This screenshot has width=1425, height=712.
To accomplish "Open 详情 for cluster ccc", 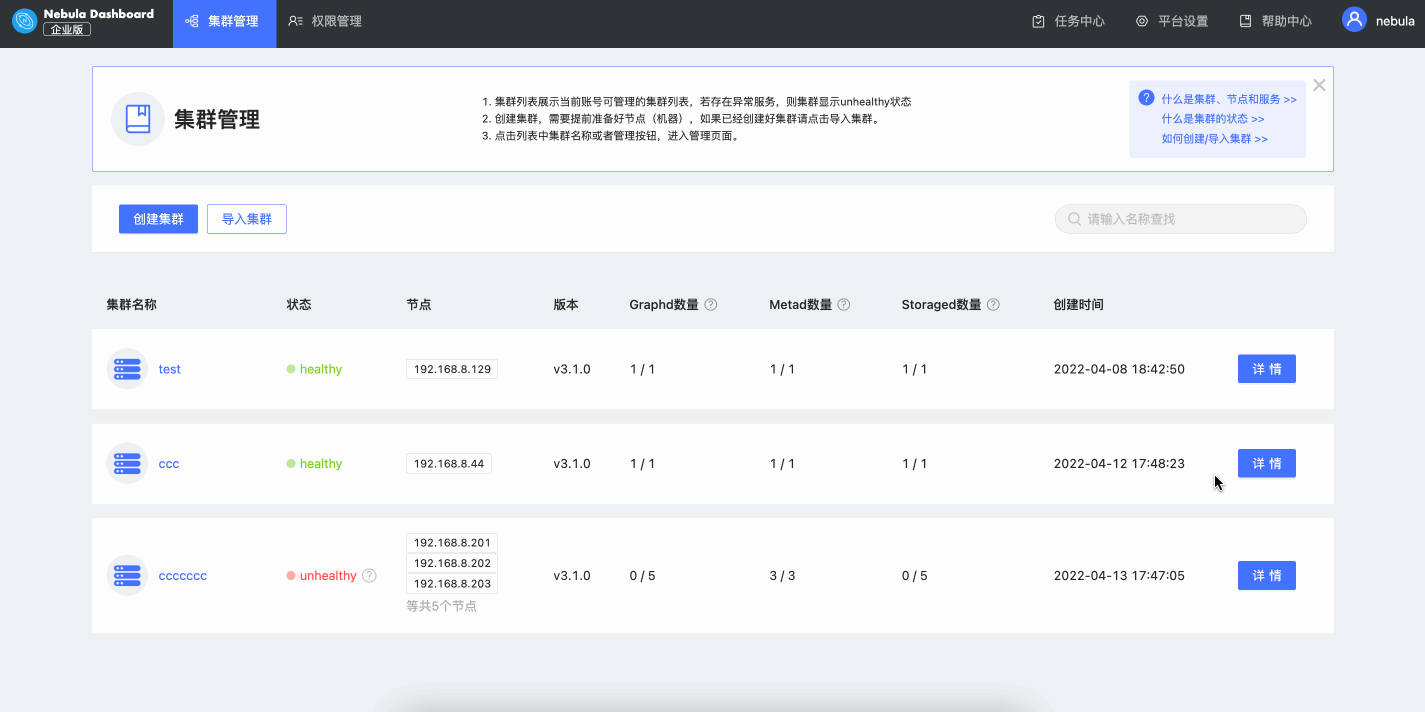I will coord(1267,463).
